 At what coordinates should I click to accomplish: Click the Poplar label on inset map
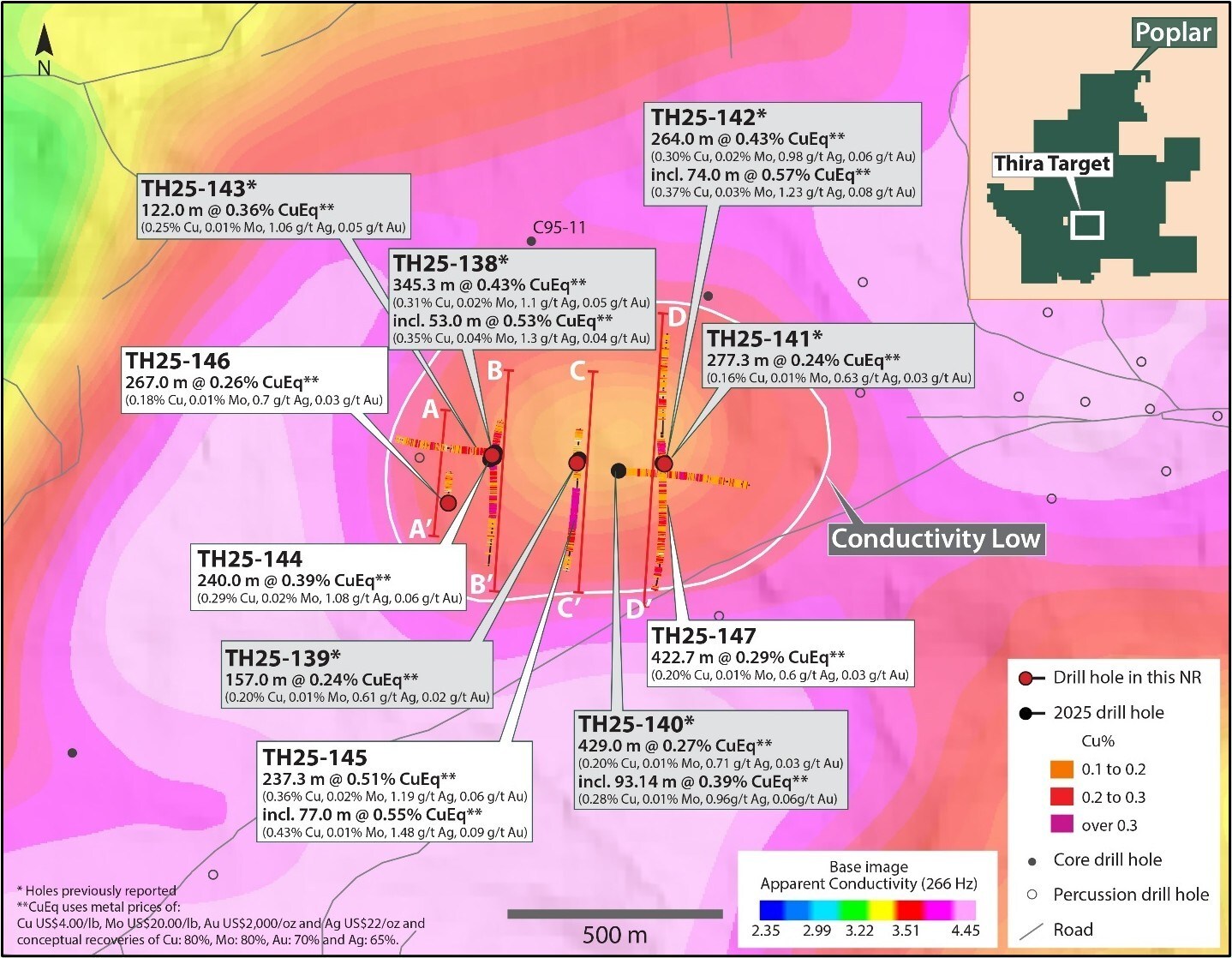[1172, 33]
